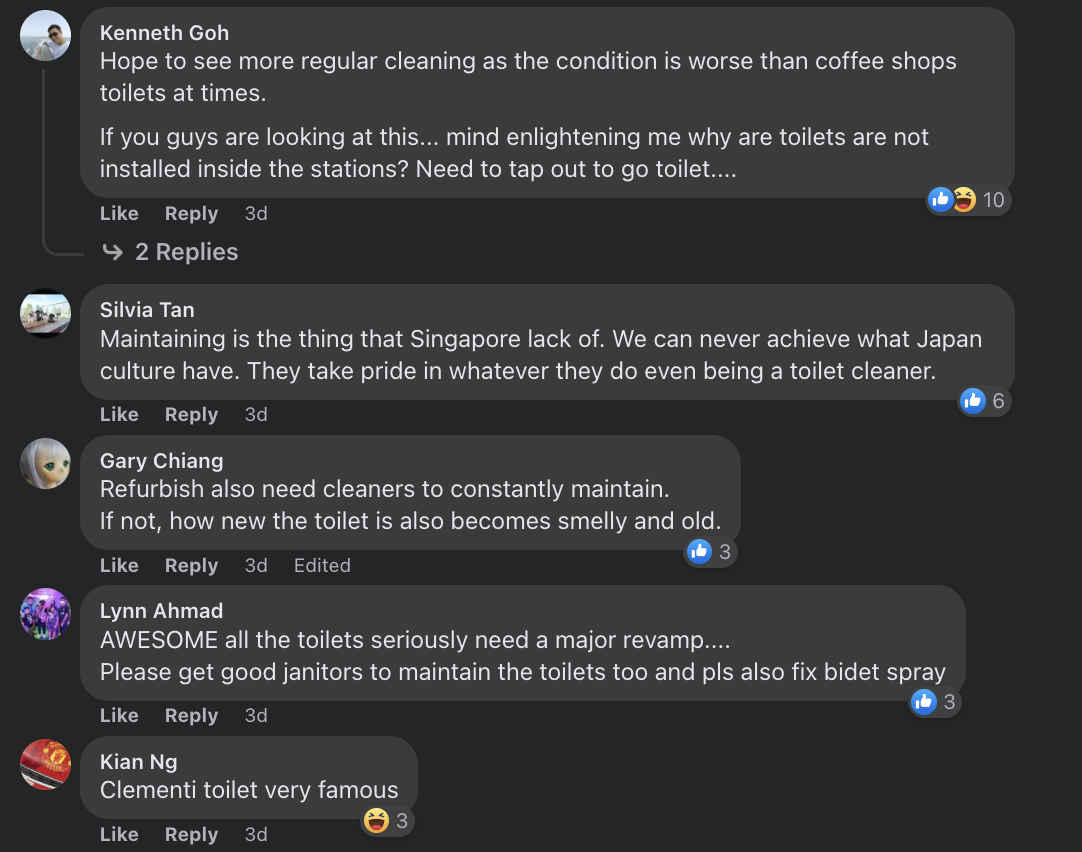Like Kian Ng's Clementi toilet comment

point(119,835)
